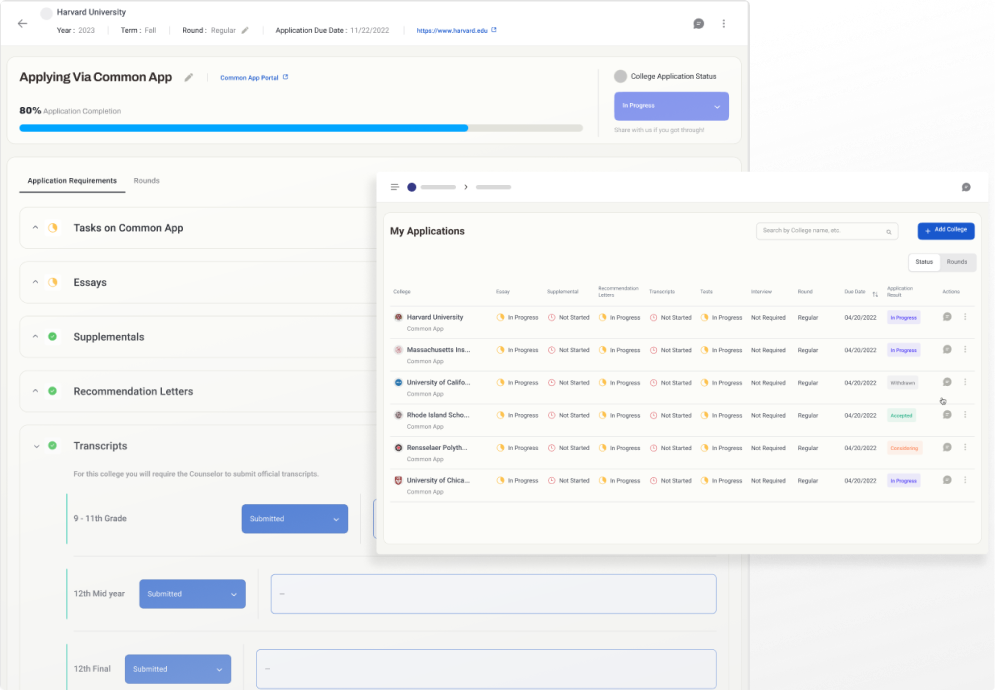Click the Add College button
This screenshot has width=995, height=690.
coord(946,230)
